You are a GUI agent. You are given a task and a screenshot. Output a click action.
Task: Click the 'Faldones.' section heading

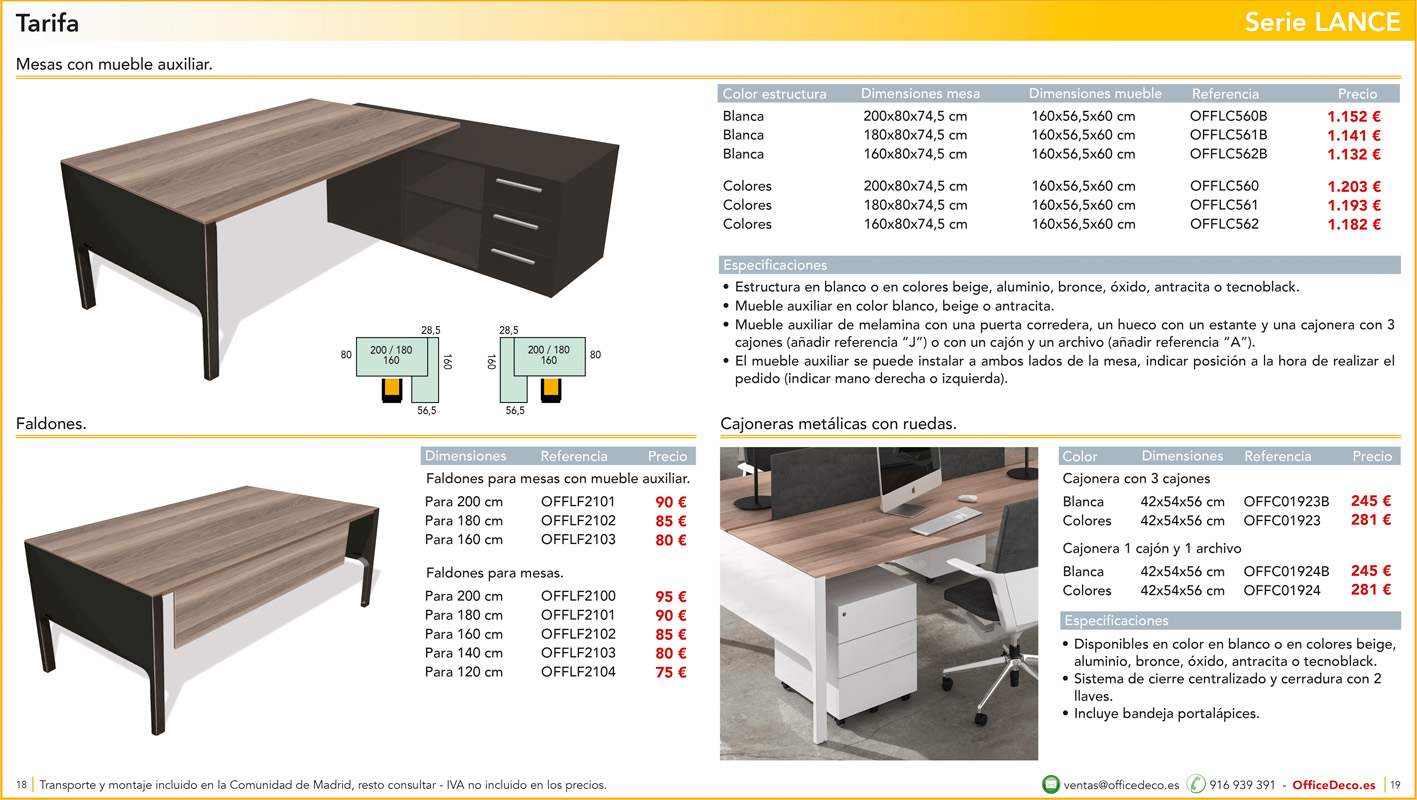click(x=51, y=424)
